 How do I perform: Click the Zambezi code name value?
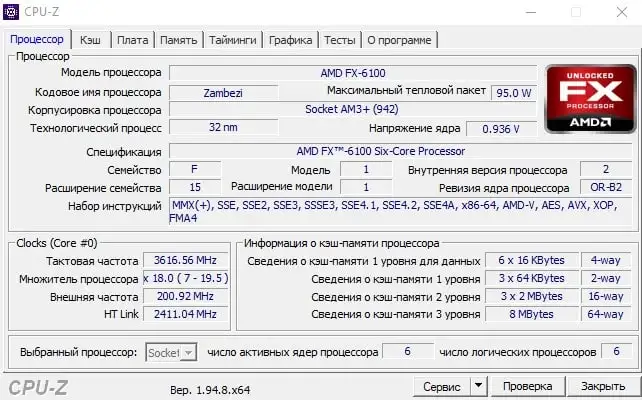(223, 93)
